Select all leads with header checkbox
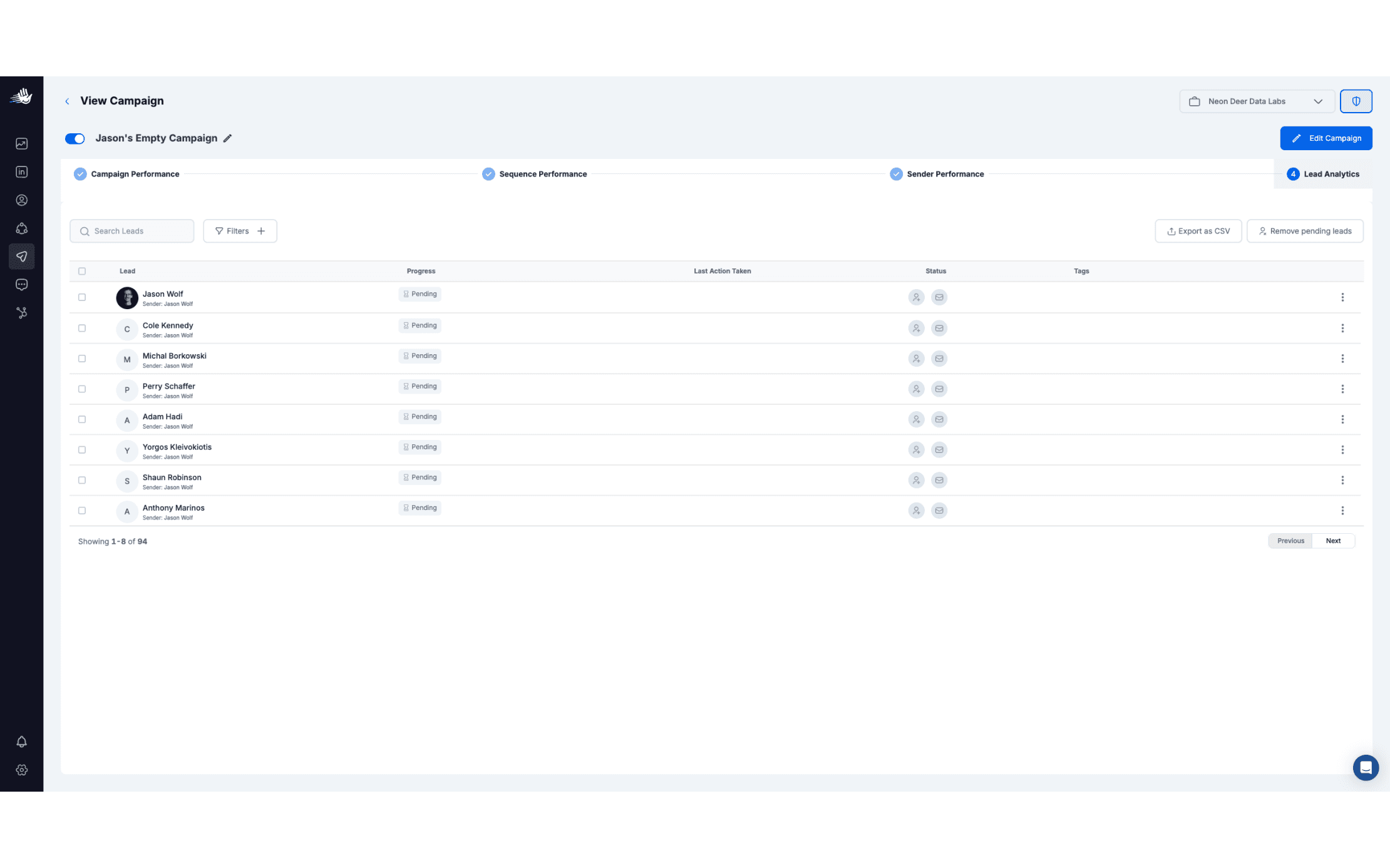The width and height of the screenshot is (1390, 868). tap(82, 271)
